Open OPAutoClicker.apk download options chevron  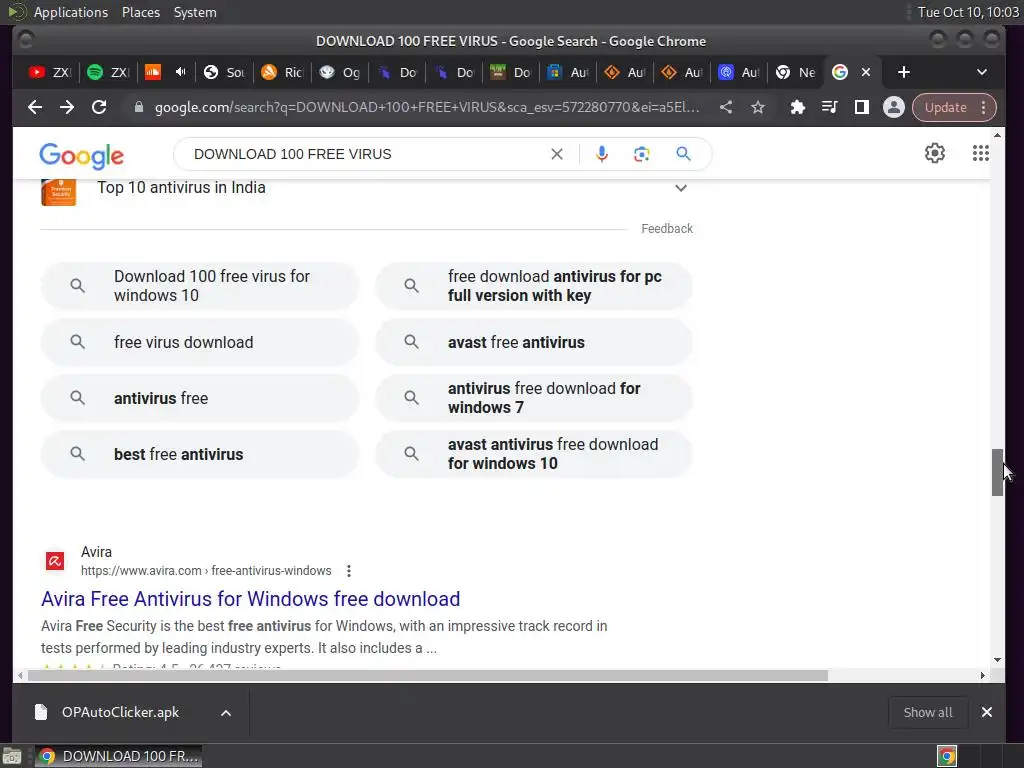pos(225,712)
